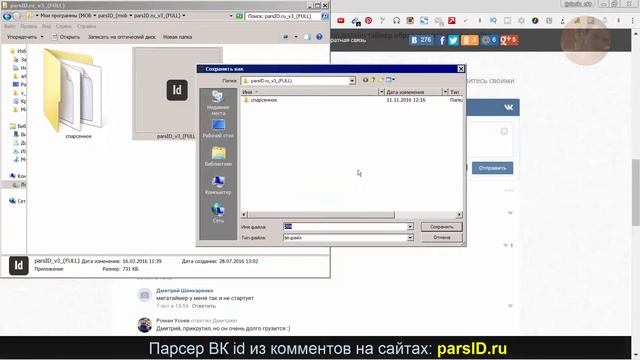The width and height of the screenshot is (640, 360).
Task: Click Отправить button in VK comment widget
Action: (492, 168)
